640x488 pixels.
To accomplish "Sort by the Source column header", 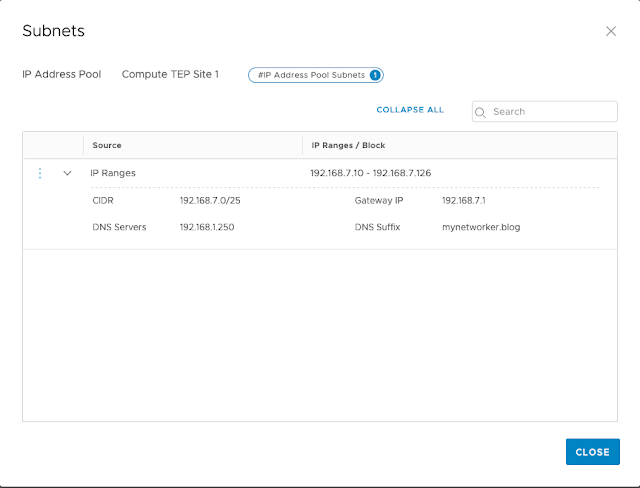I will pyautogui.click(x=107, y=145).
